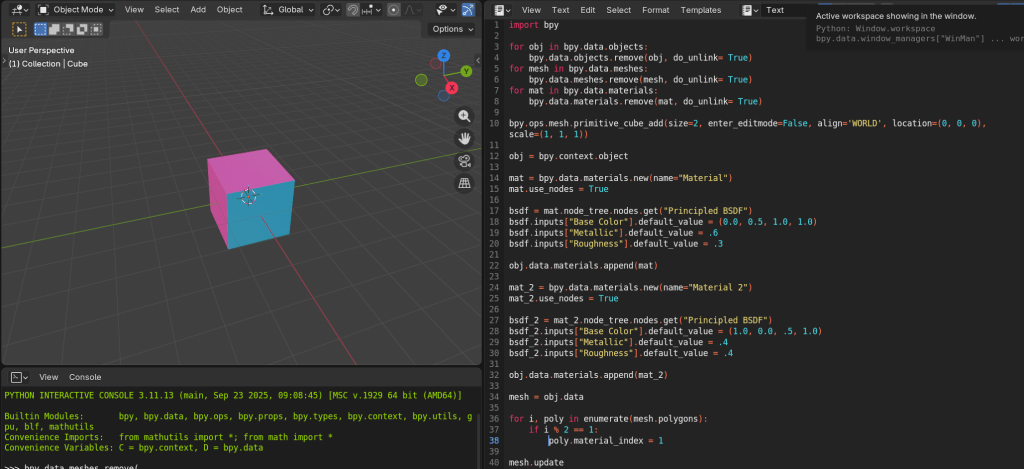Click the blue Z axis gizmo ball
The image size is (1024, 469).
pyautogui.click(x=443, y=55)
